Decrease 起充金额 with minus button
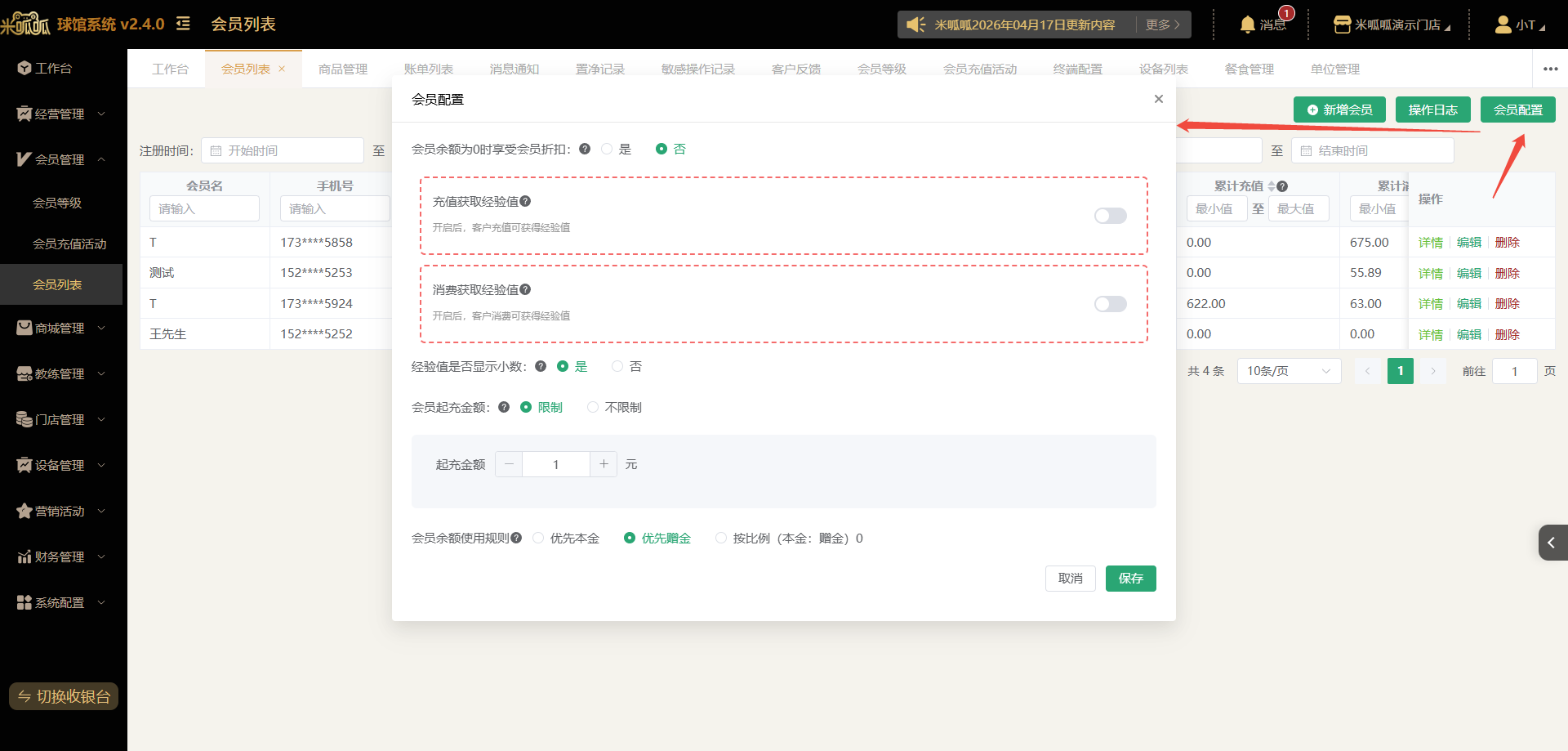Image resolution: width=1568 pixels, height=751 pixels. click(x=509, y=464)
